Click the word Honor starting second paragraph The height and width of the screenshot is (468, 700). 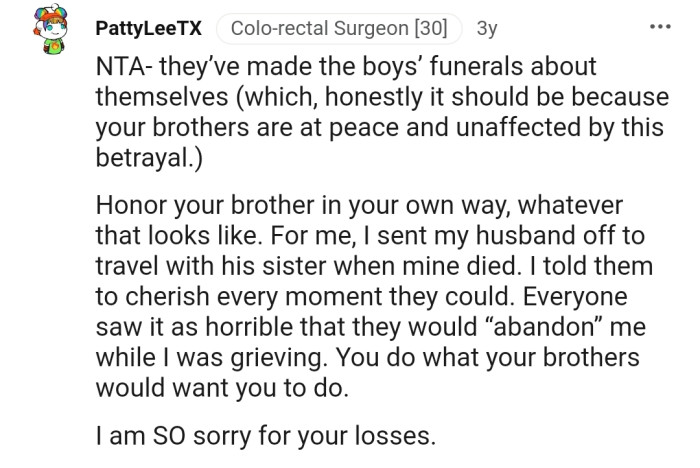(131, 206)
